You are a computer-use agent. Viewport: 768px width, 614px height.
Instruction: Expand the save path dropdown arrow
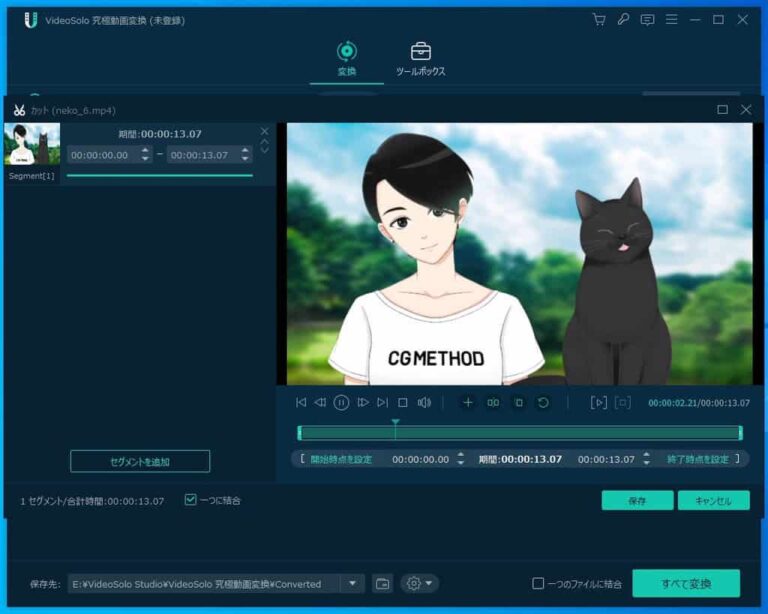[x=352, y=584]
